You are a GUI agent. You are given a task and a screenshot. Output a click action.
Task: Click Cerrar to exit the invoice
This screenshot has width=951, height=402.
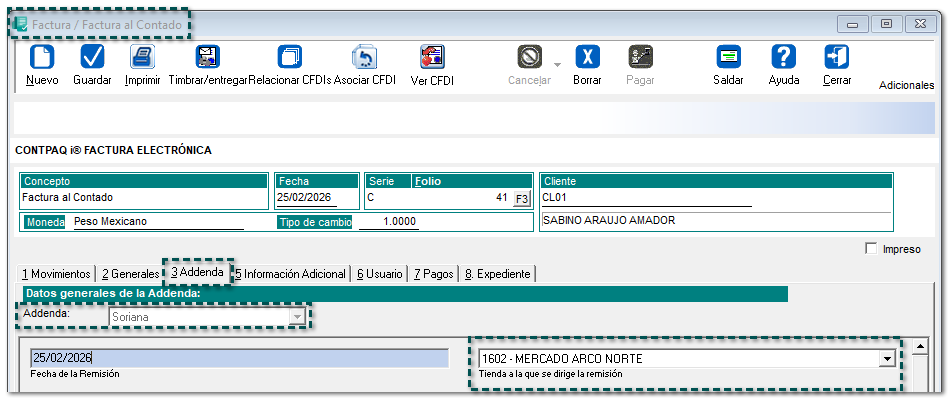tap(836, 58)
